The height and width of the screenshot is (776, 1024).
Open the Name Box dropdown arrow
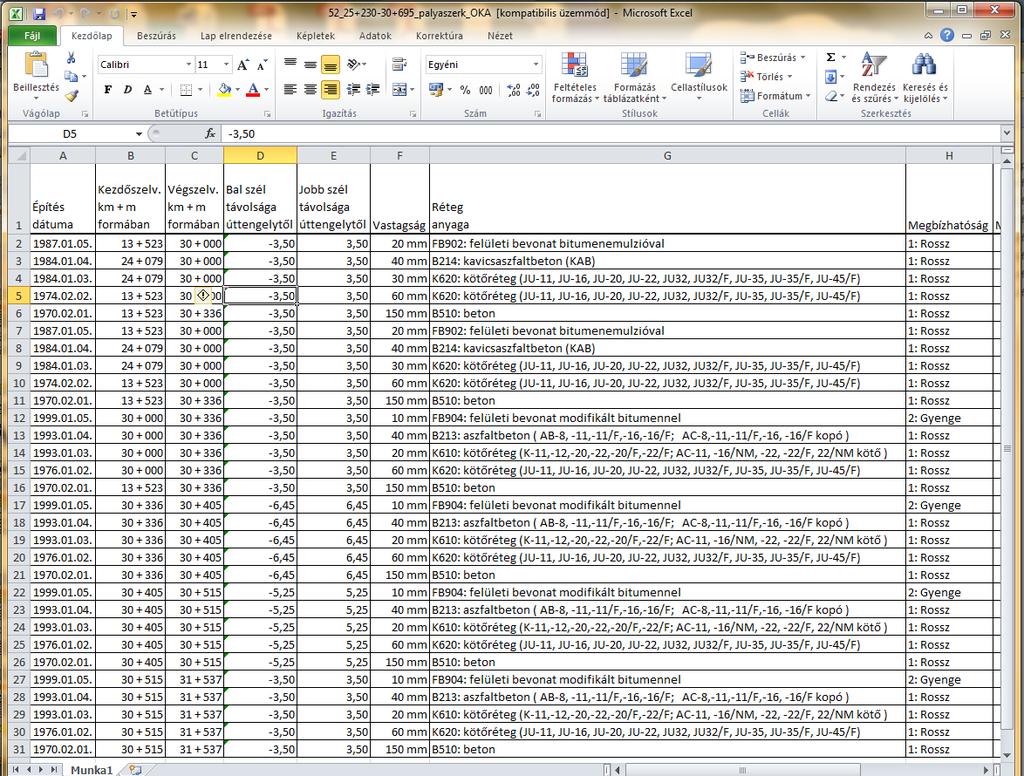(138, 134)
